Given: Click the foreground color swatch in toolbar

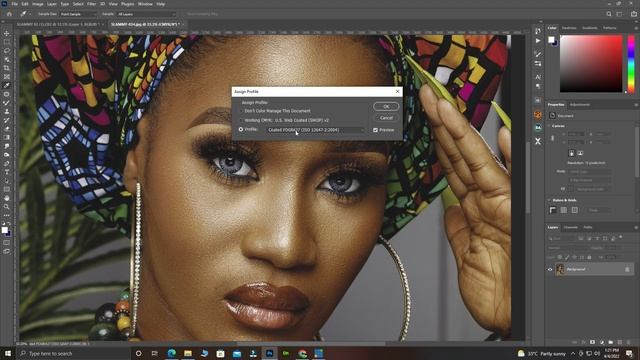Looking at the screenshot, I should click(x=4, y=230).
